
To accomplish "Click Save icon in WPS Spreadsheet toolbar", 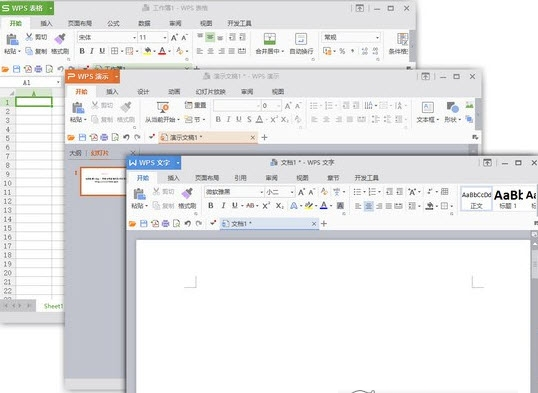I will (x=16, y=69).
